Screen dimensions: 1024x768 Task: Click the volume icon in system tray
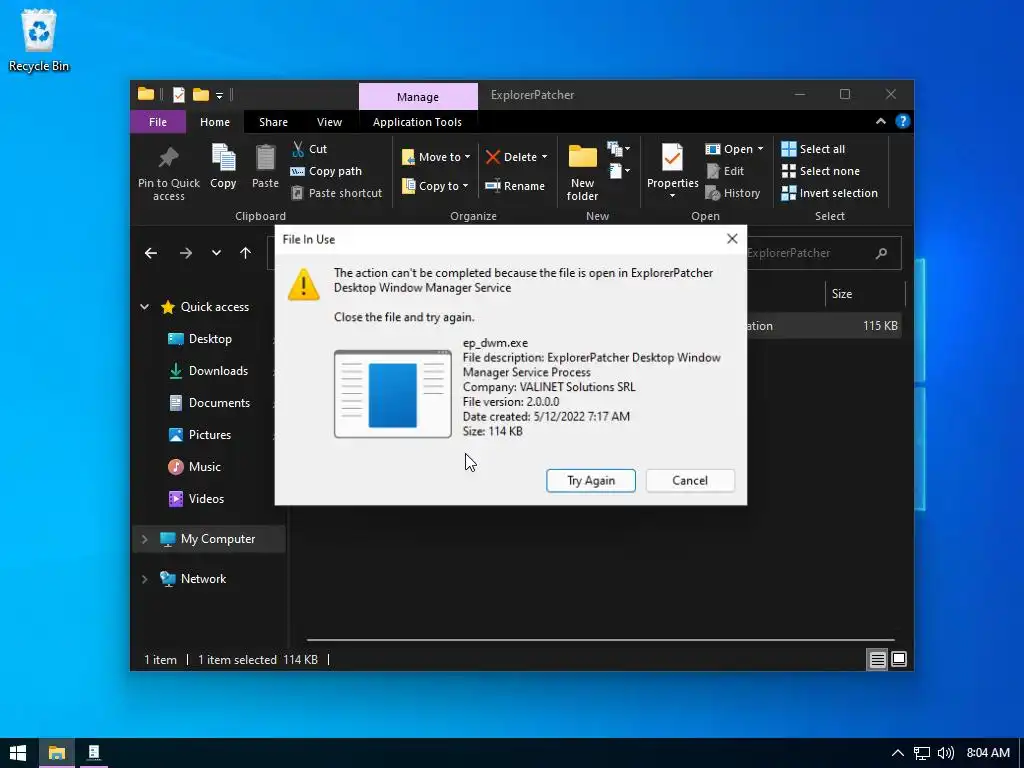tap(945, 753)
